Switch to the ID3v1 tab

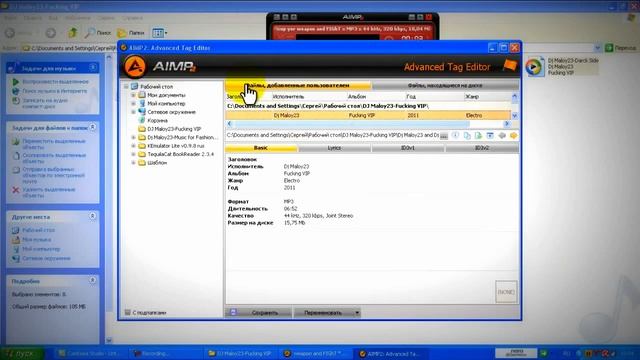pos(408,148)
